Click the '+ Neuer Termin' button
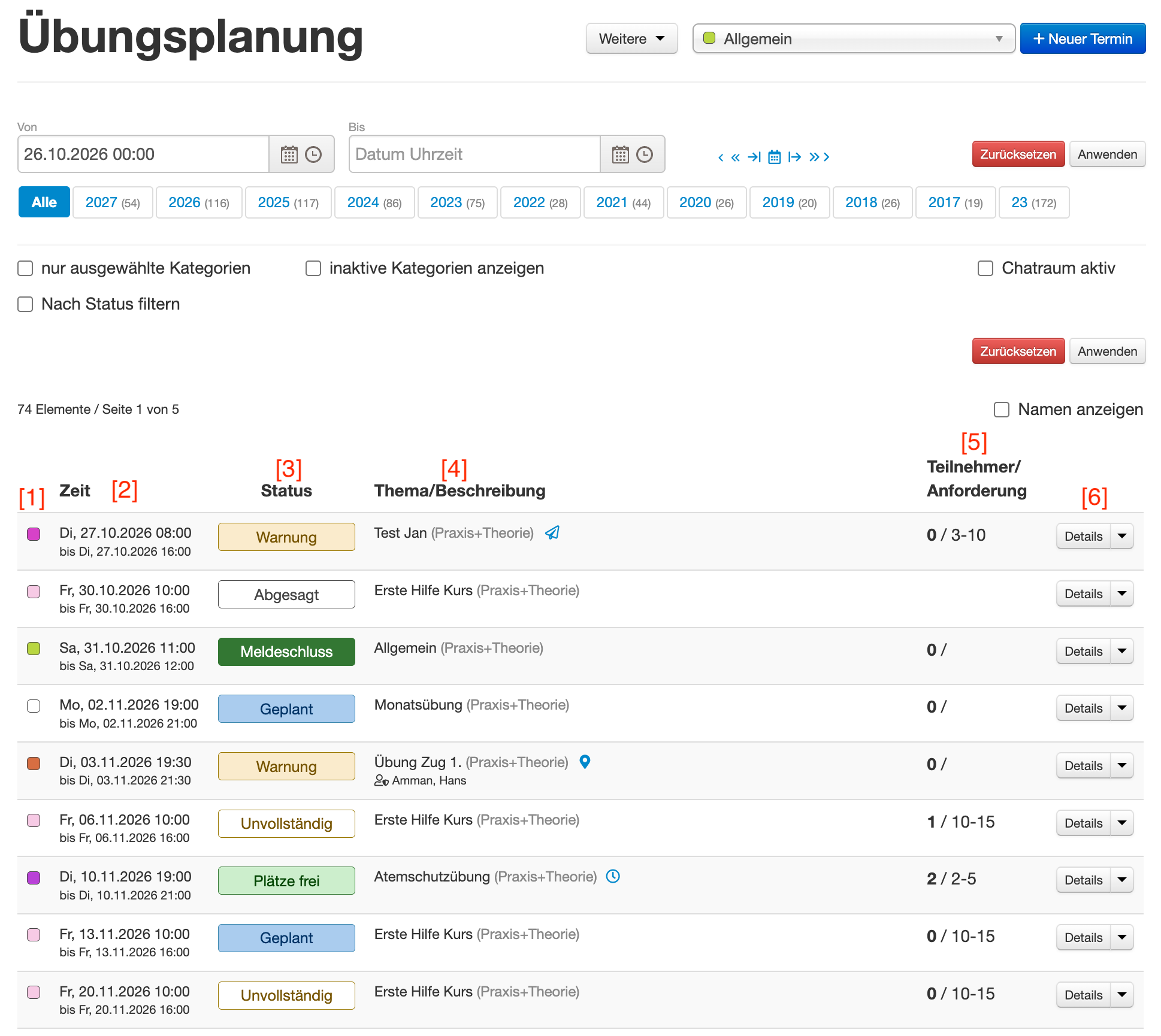Viewport: 1161px width, 1036px height. point(1083,39)
